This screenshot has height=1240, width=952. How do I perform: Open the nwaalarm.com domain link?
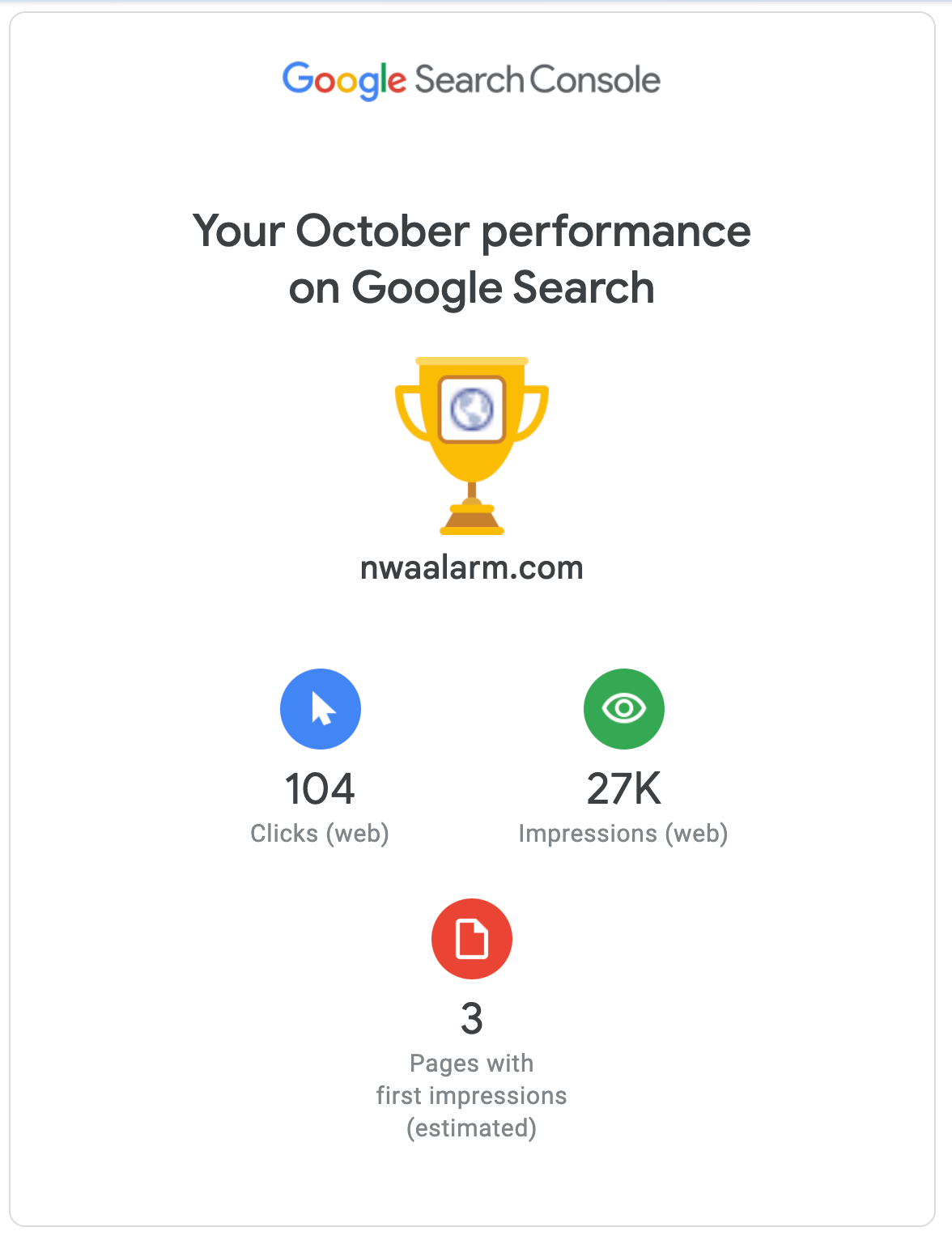click(471, 568)
